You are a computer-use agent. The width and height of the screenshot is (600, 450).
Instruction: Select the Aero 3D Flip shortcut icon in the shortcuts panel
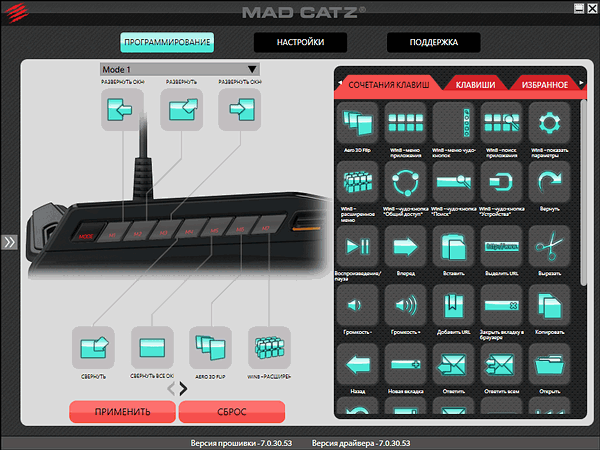358,123
